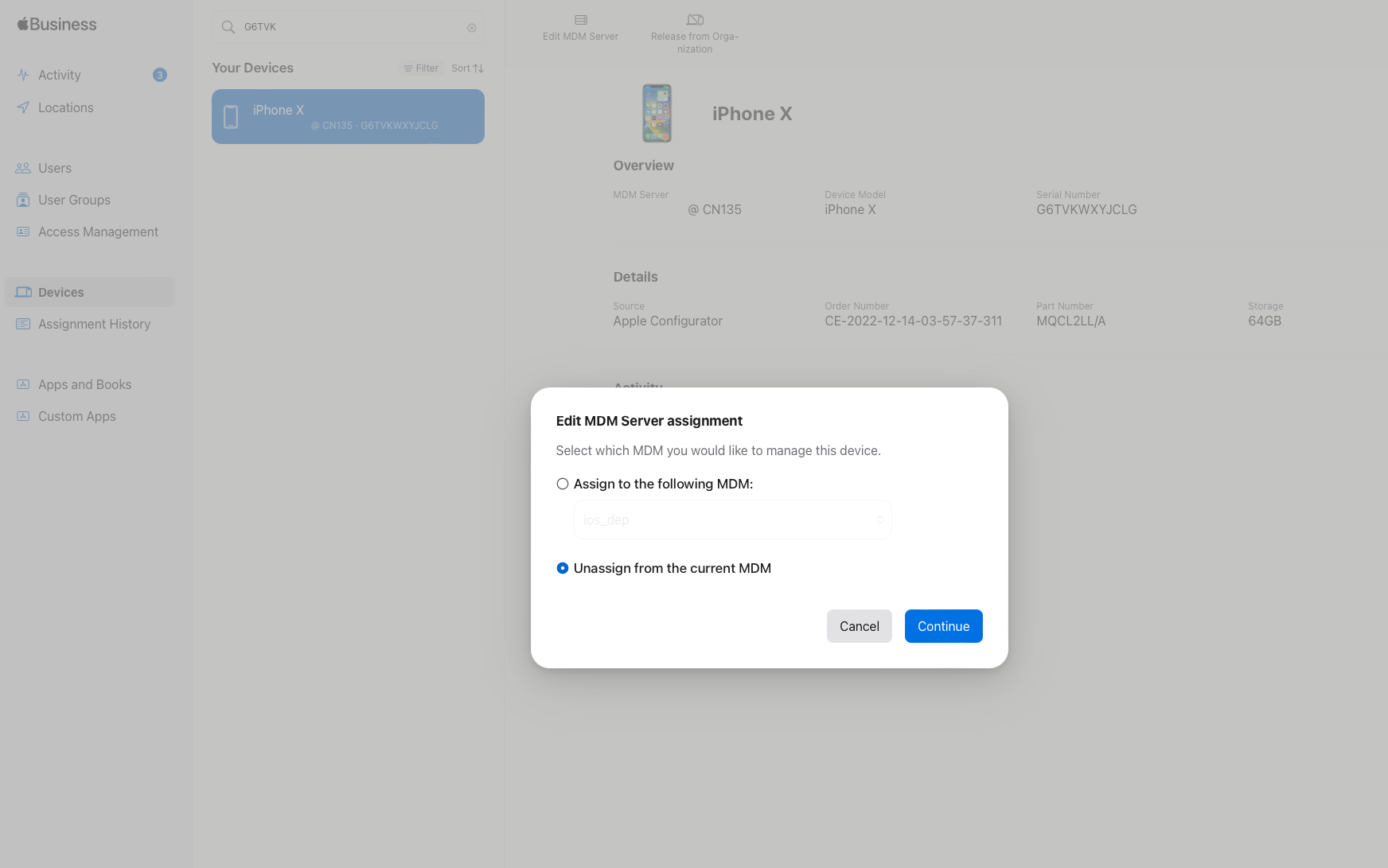
Task: Click the User Groups icon
Action: [23, 200]
